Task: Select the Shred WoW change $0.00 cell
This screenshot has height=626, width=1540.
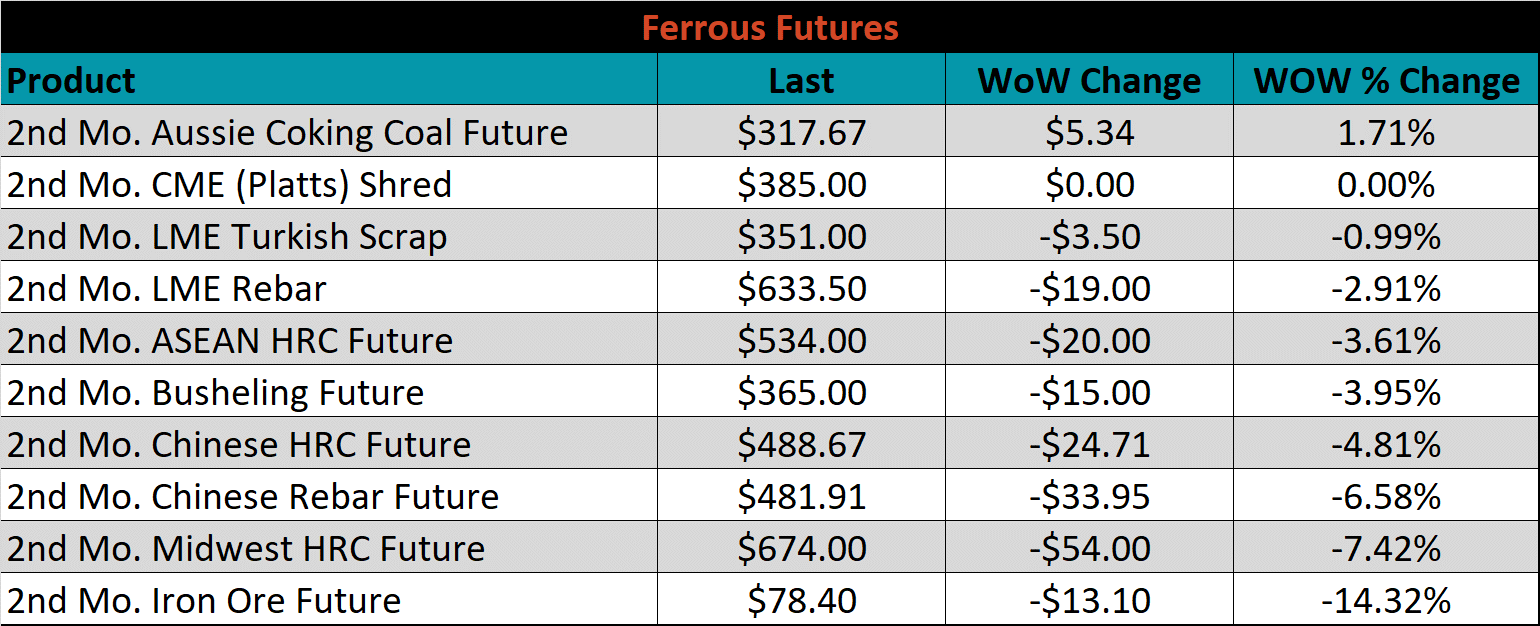Action: (1089, 184)
